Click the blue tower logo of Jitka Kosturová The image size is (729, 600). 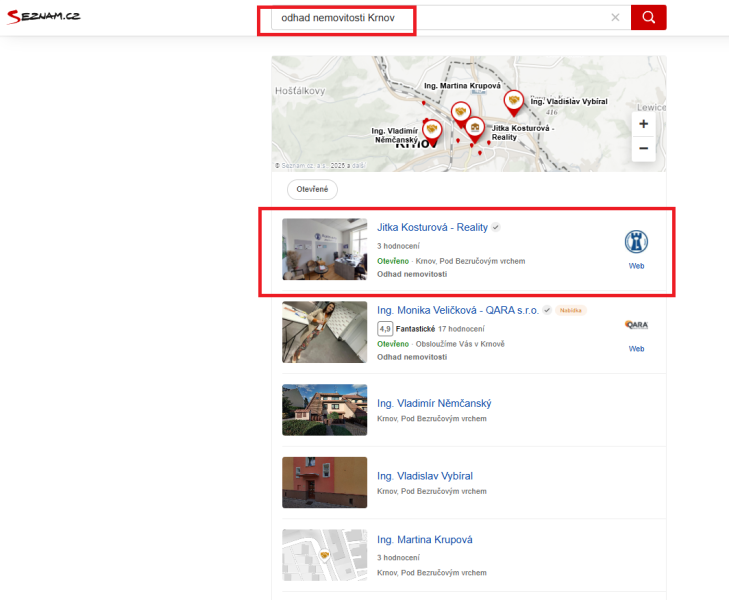pyautogui.click(x=636, y=242)
